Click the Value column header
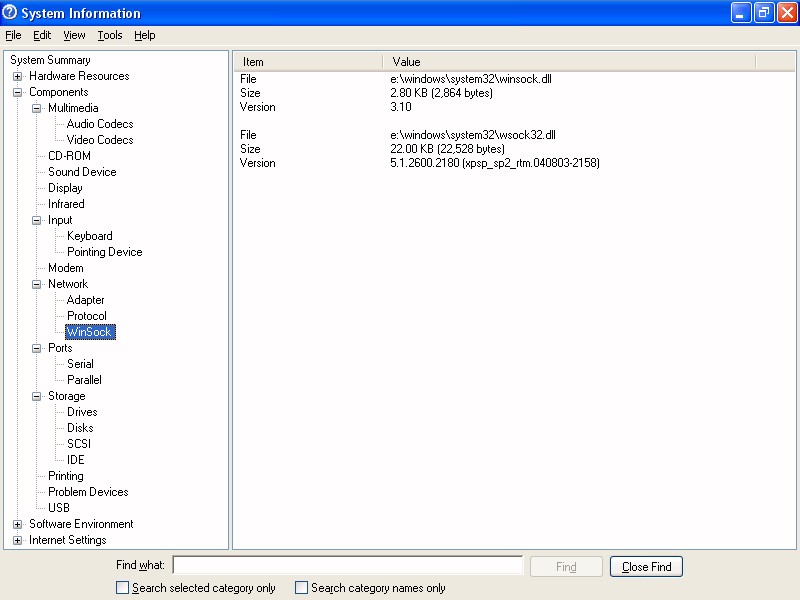This screenshot has width=800, height=600. tap(569, 62)
